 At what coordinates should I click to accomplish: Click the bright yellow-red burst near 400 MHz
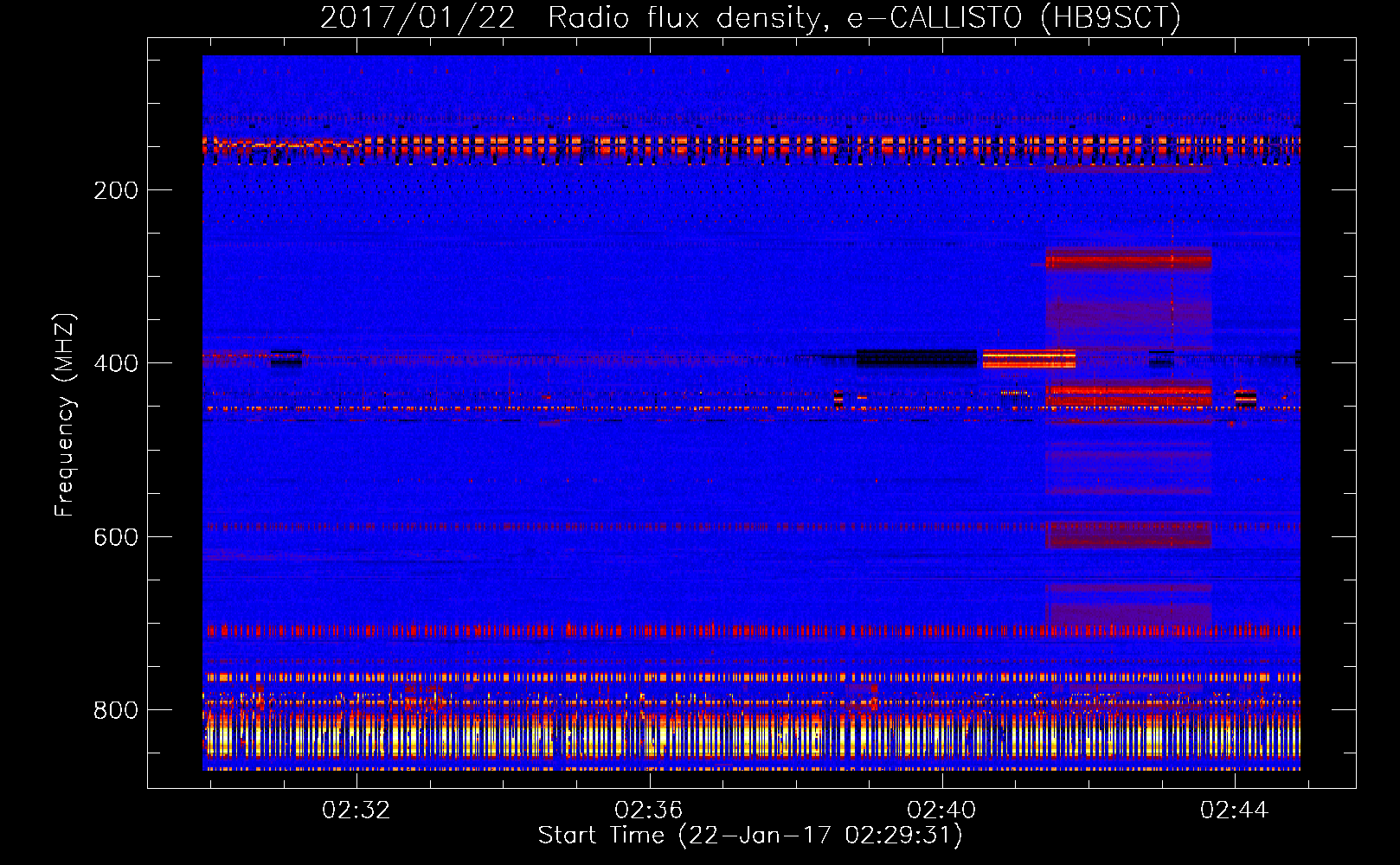[x=1029, y=358]
